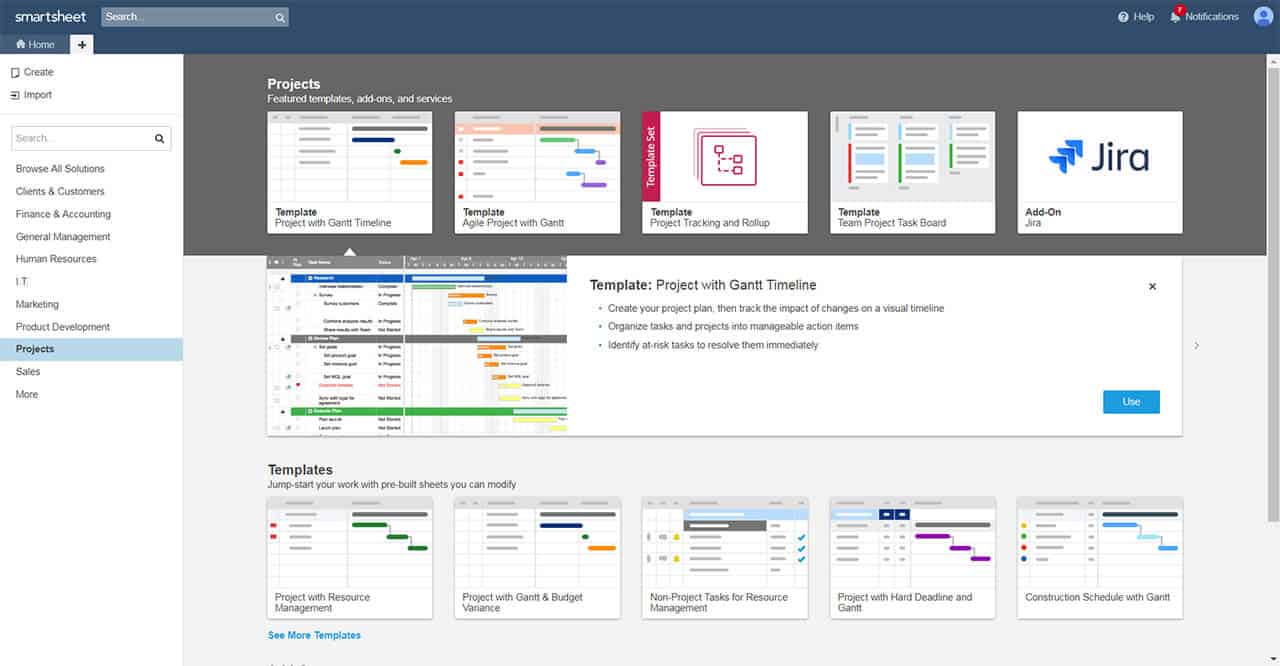This screenshot has height=666, width=1280.
Task: Click the user account avatar icon
Action: 1263,16
